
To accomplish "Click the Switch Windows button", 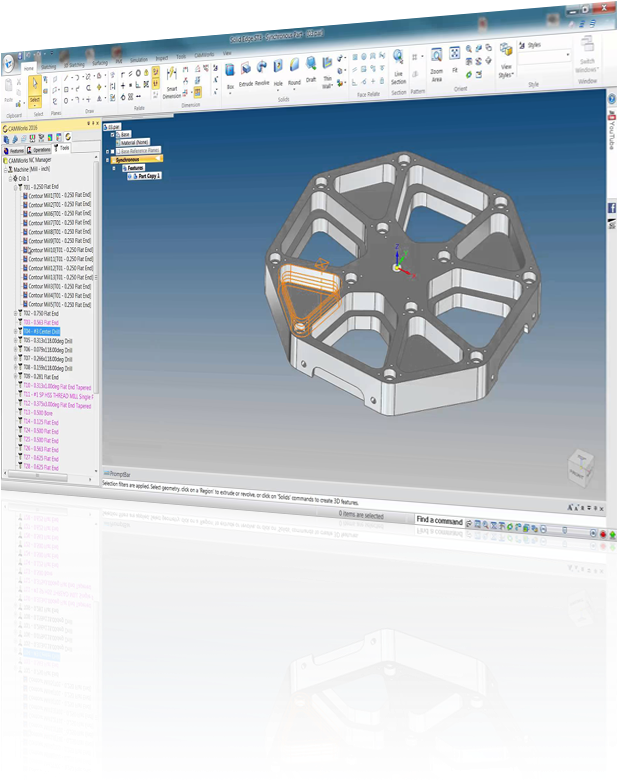I will (x=587, y=52).
